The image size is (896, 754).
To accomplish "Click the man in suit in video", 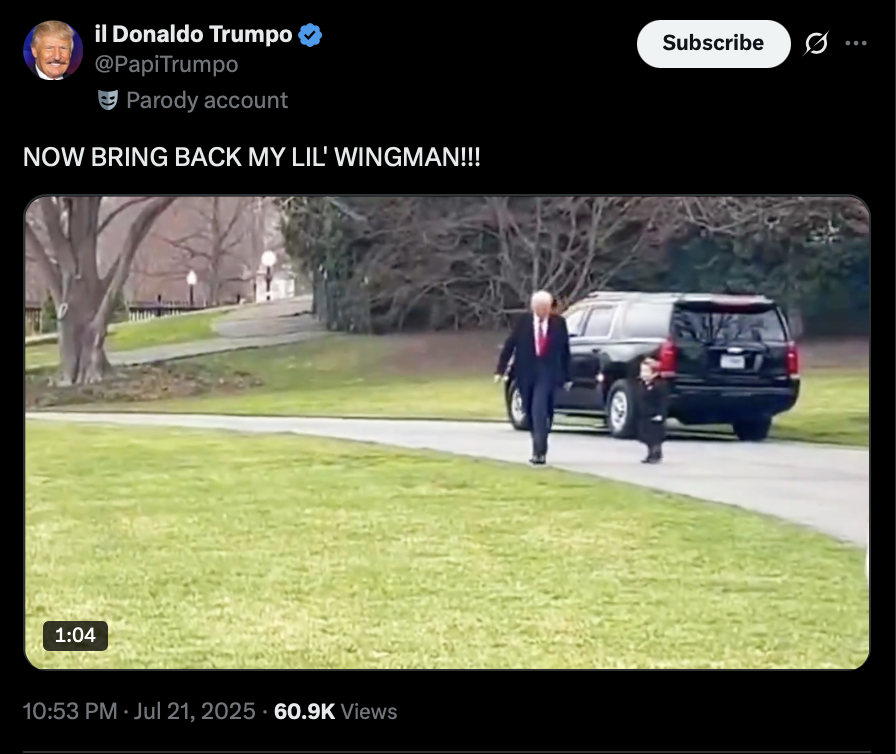I will click(x=536, y=377).
